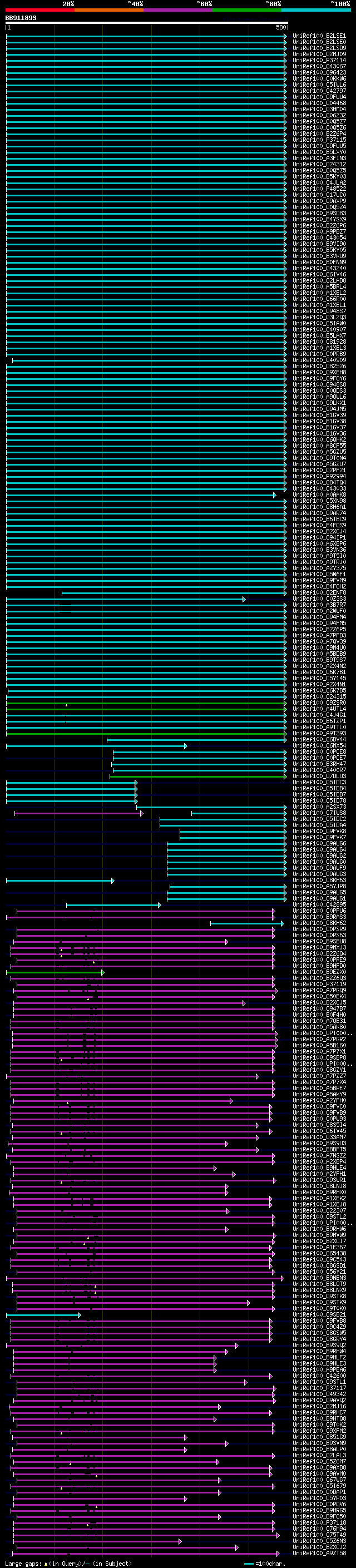Viewport: 356px width, 1568px height.
Task: Click the cyan ~100% identity legend segment
Action: 317,10
